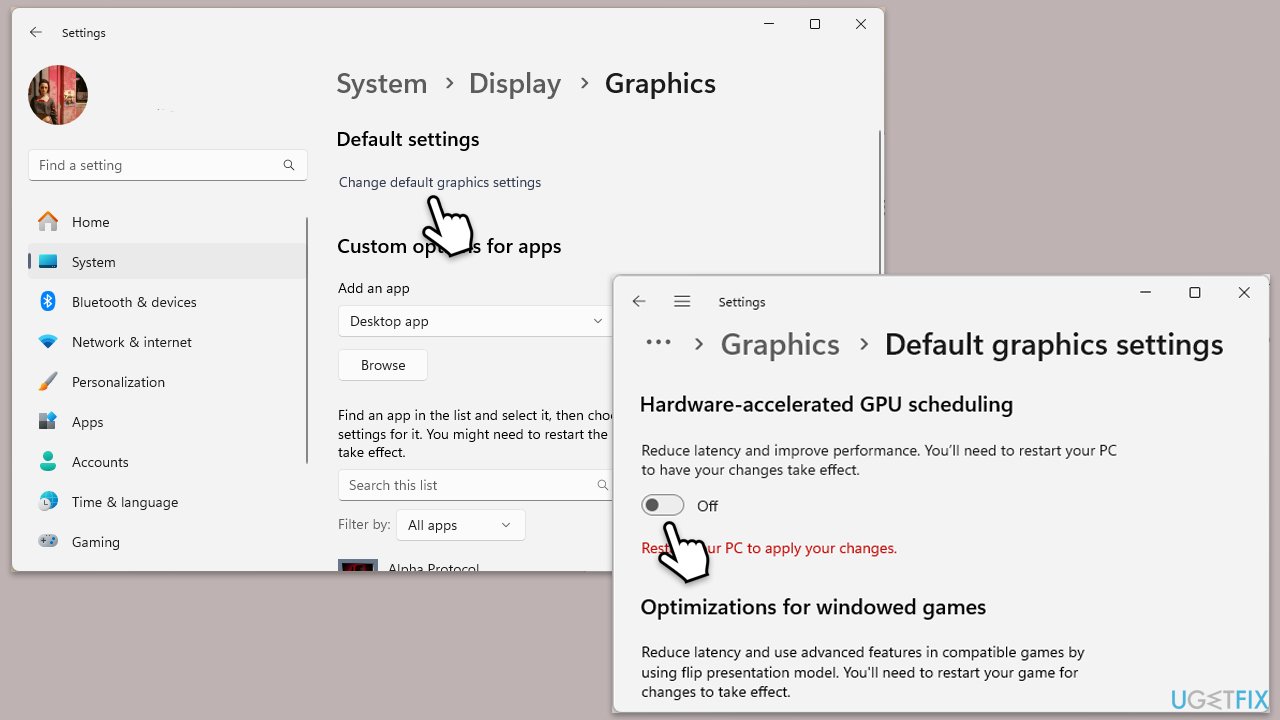Open Personalization settings

pos(168,382)
